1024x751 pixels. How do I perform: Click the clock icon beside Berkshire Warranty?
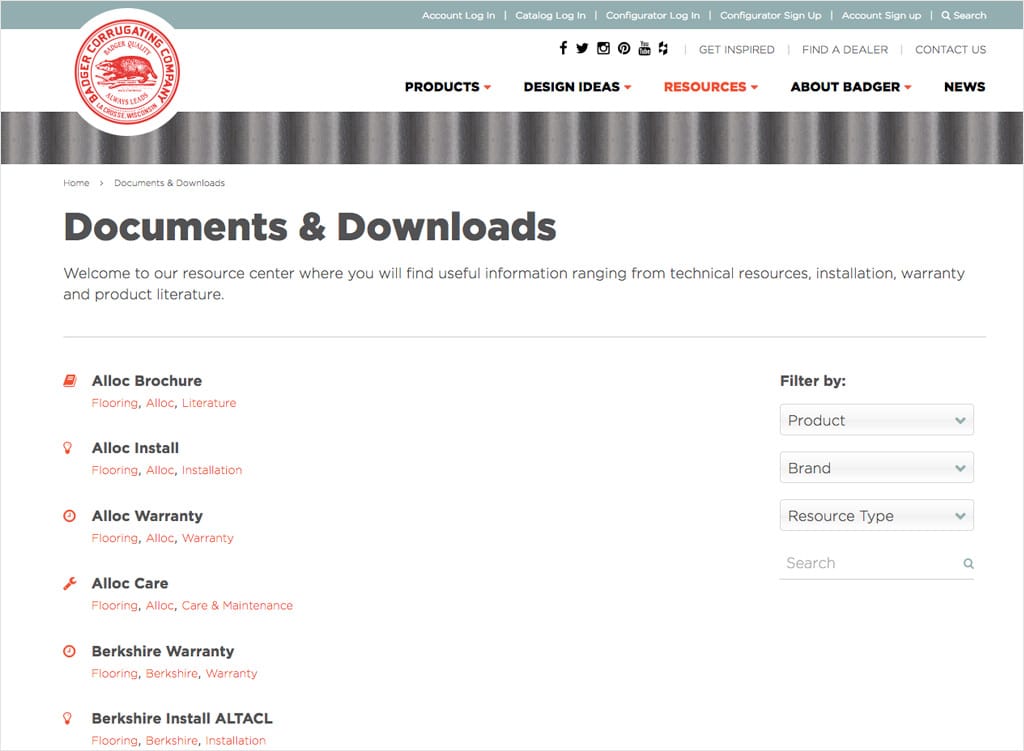[x=69, y=651]
